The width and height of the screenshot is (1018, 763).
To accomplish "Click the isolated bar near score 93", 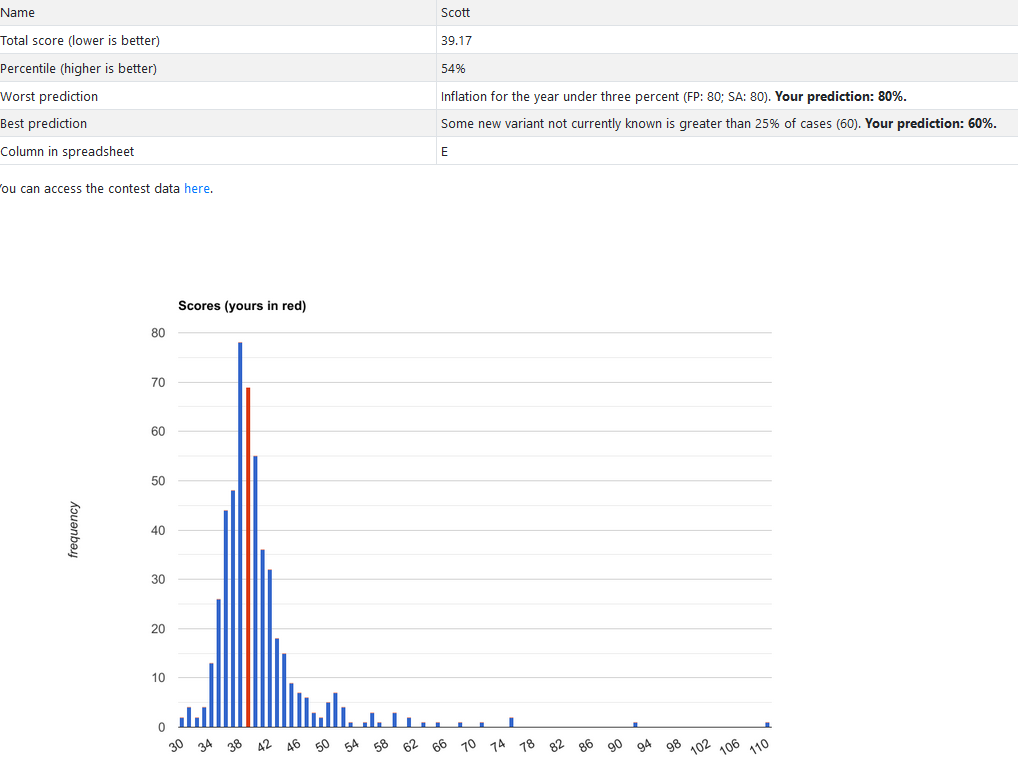I will pyautogui.click(x=635, y=724).
